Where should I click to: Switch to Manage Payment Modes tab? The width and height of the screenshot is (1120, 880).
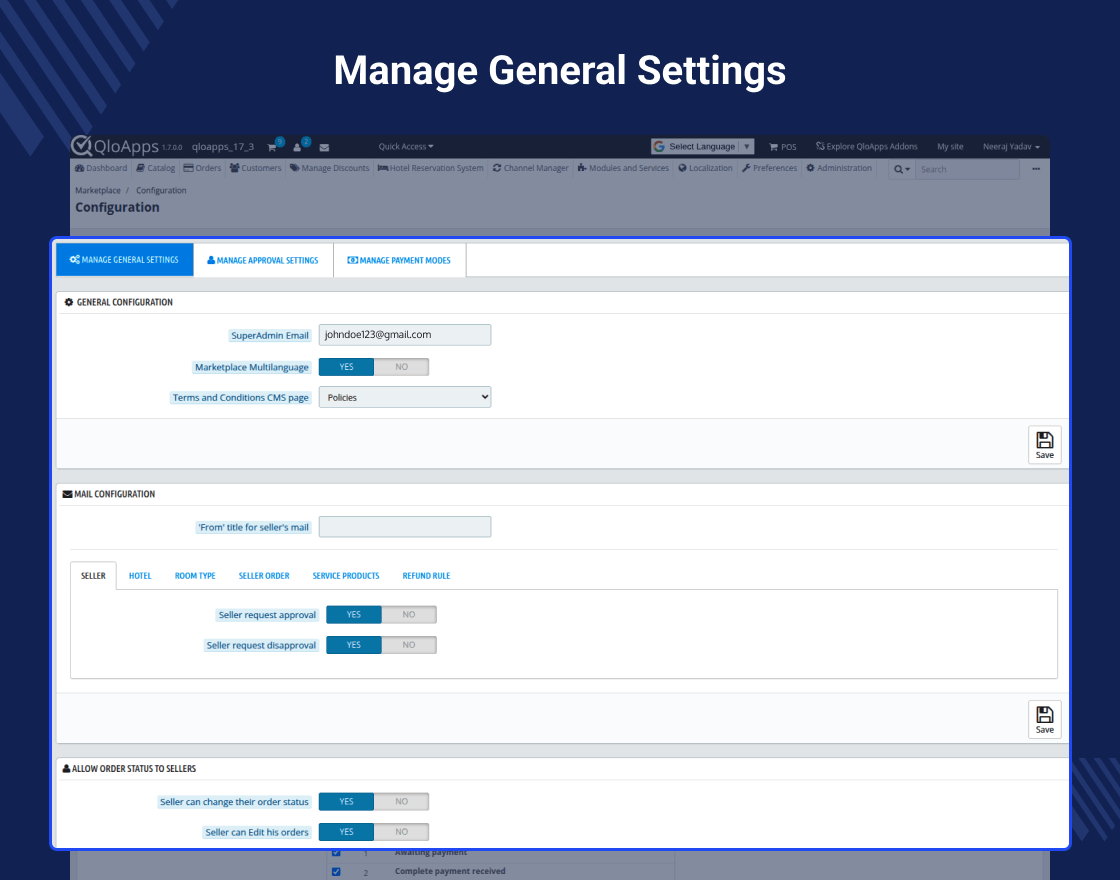coord(399,260)
